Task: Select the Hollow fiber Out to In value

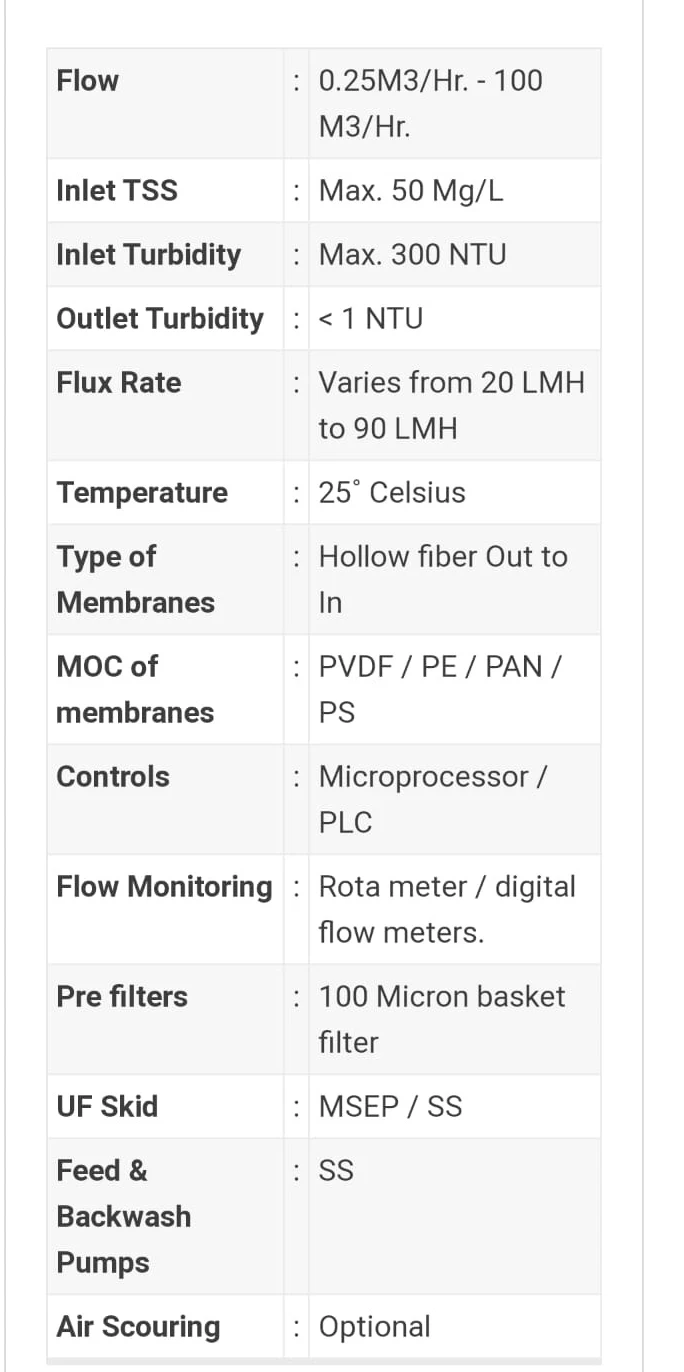Action: (x=442, y=579)
